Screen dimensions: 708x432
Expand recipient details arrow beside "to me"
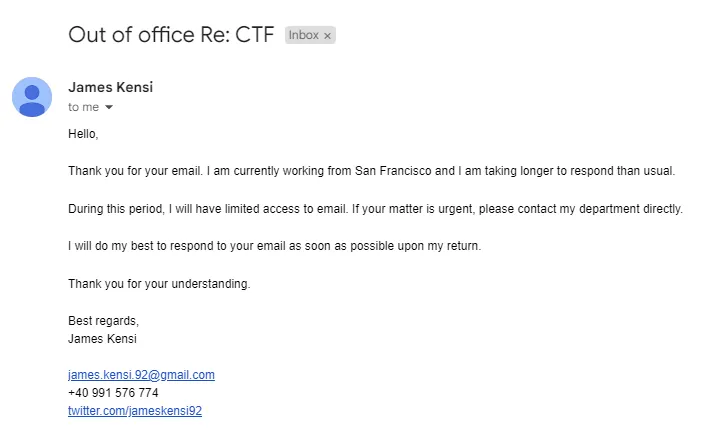(109, 107)
